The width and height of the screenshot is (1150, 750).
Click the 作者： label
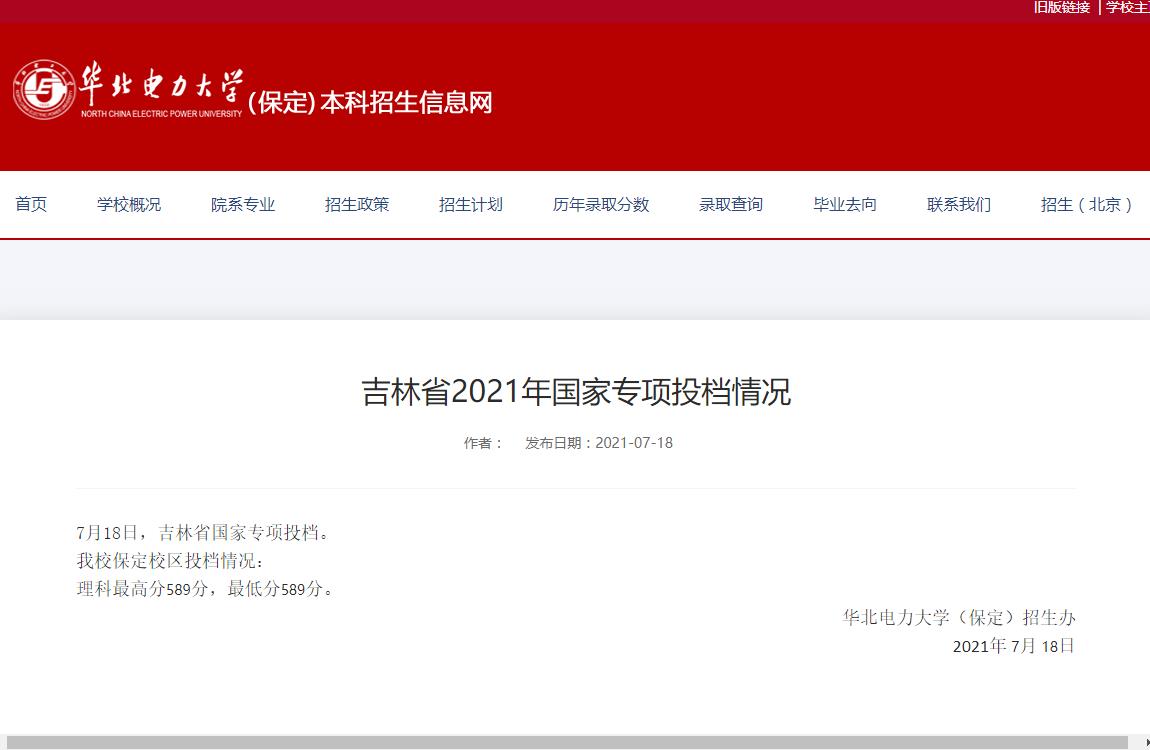coord(483,443)
